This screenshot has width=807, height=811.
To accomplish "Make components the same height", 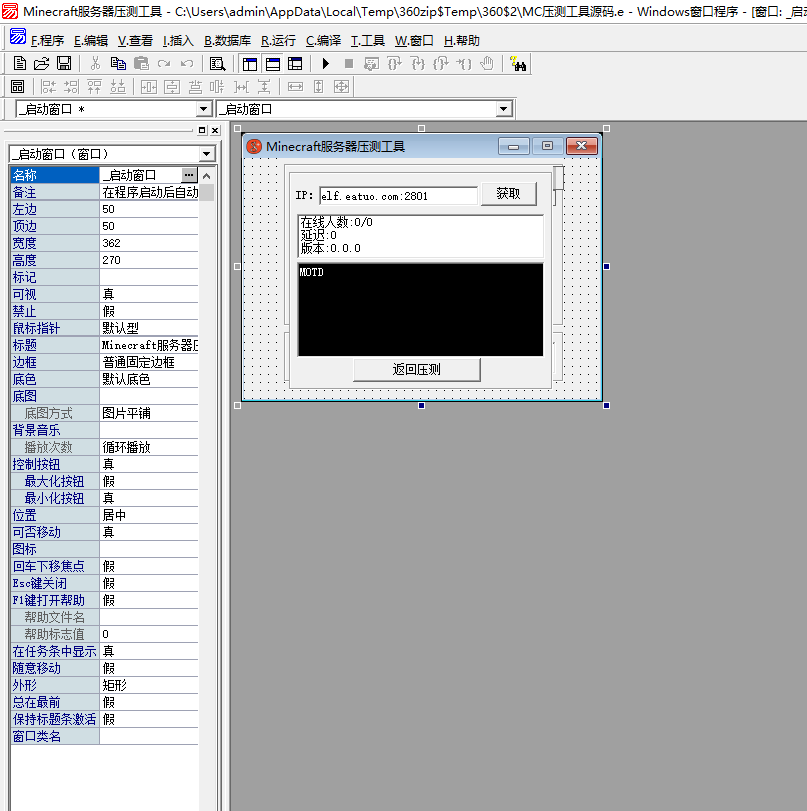I will point(319,86).
